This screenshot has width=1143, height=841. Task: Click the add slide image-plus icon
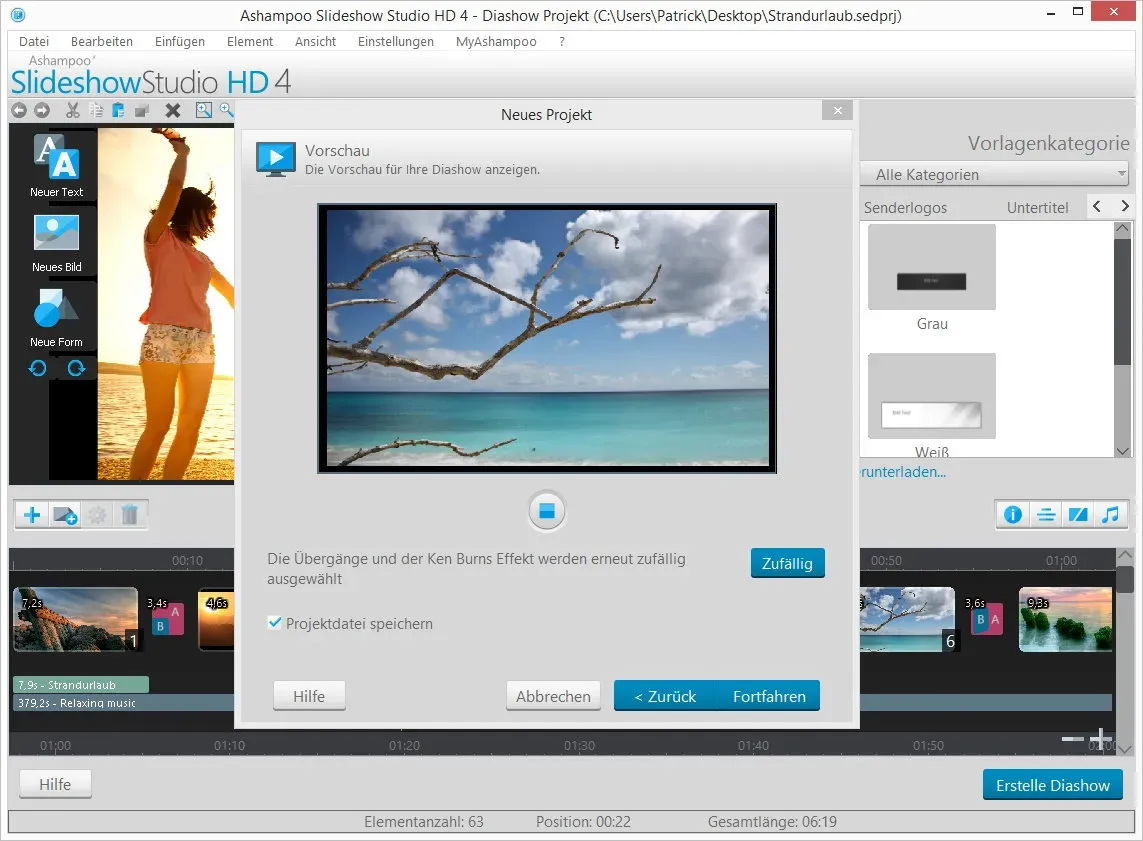65,515
